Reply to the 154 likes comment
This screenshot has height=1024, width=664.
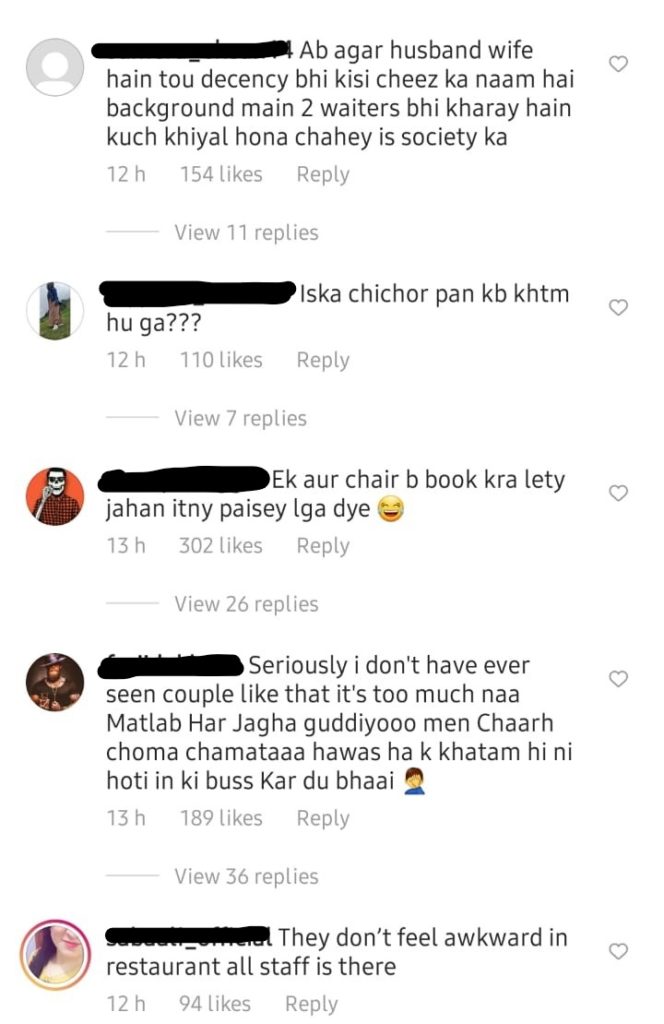323,174
